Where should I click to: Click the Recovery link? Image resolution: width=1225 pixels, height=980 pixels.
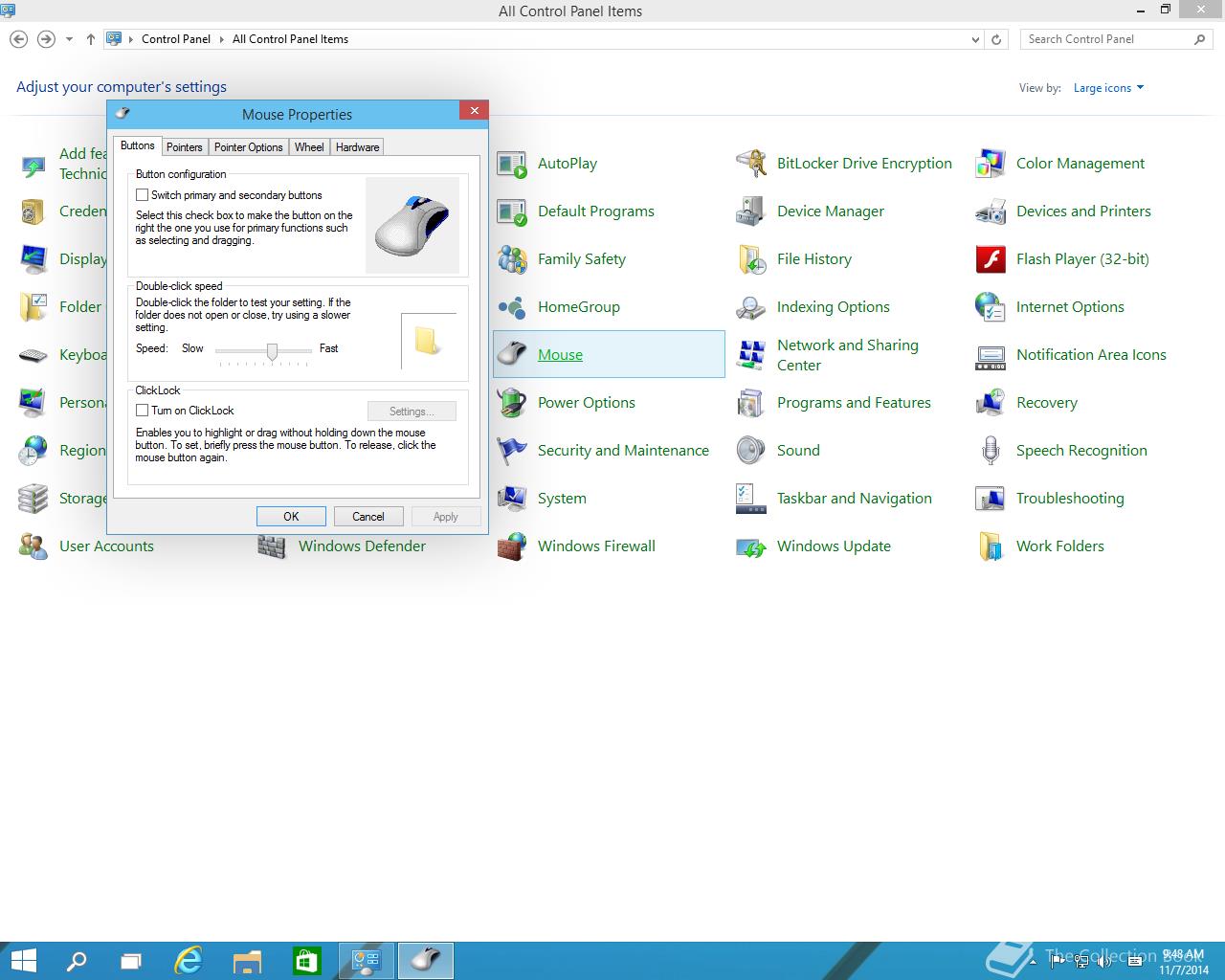pos(1046,403)
